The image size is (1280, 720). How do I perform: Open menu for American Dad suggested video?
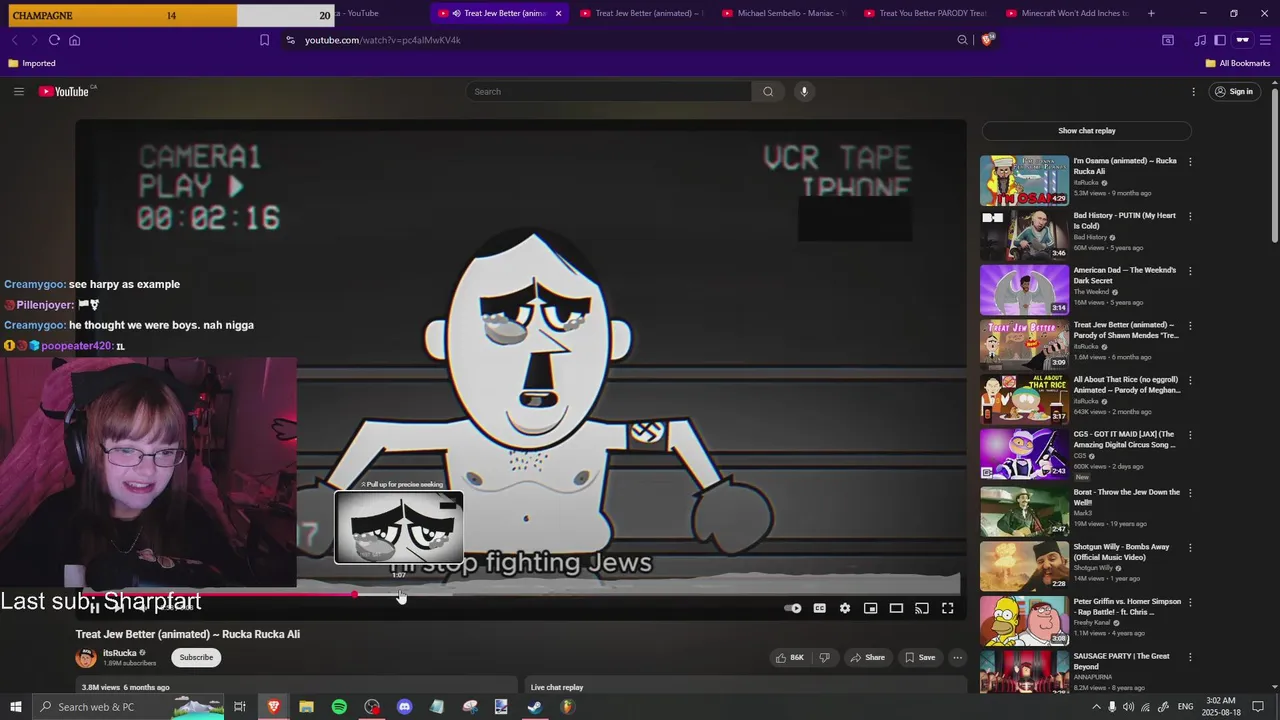pyautogui.click(x=1190, y=271)
